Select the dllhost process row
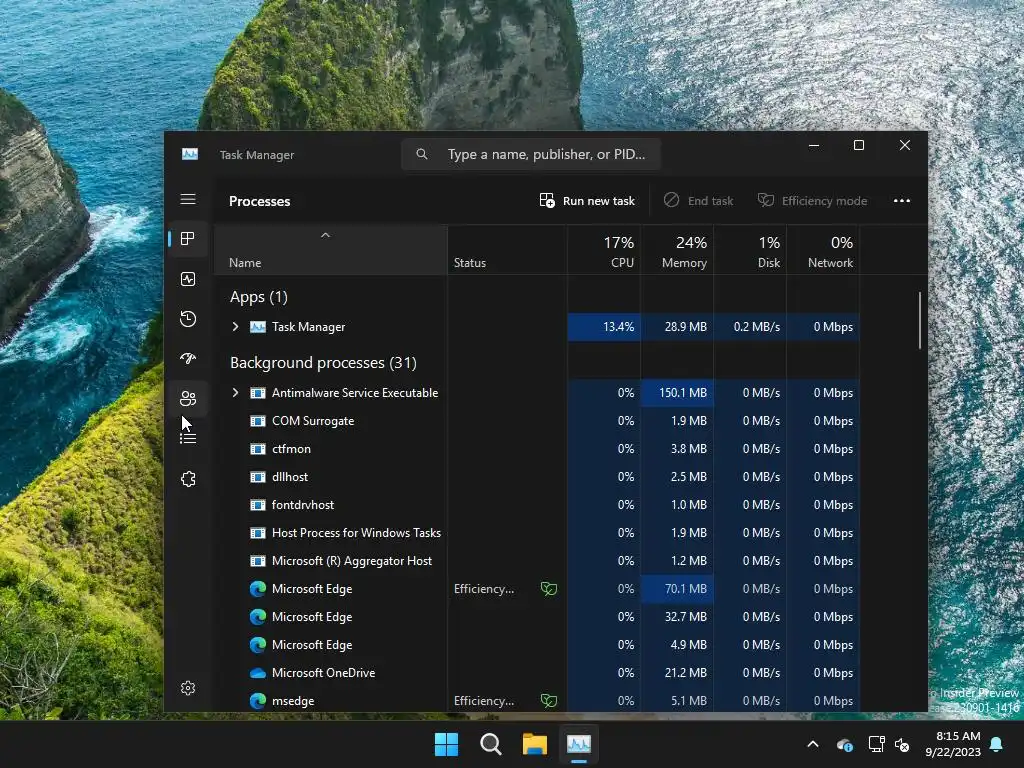This screenshot has width=1024, height=768. pos(538,477)
